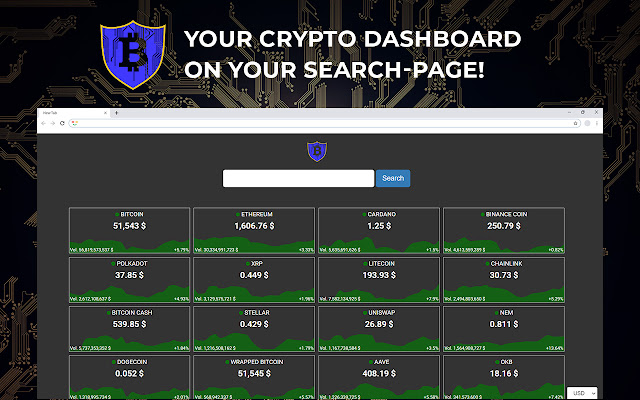This screenshot has width=640, height=400.
Task: Select the New Tab browser tab
Action: coord(74,113)
